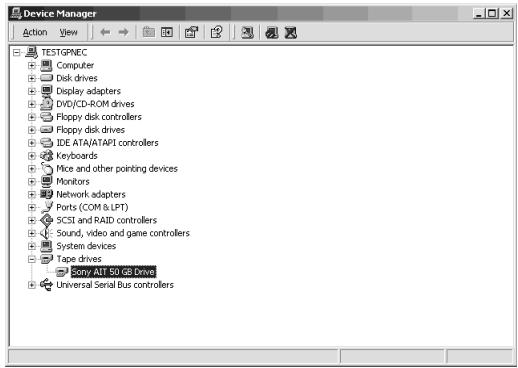Click the Network adapters icon
This screenshot has height=368, width=518.
point(46,194)
